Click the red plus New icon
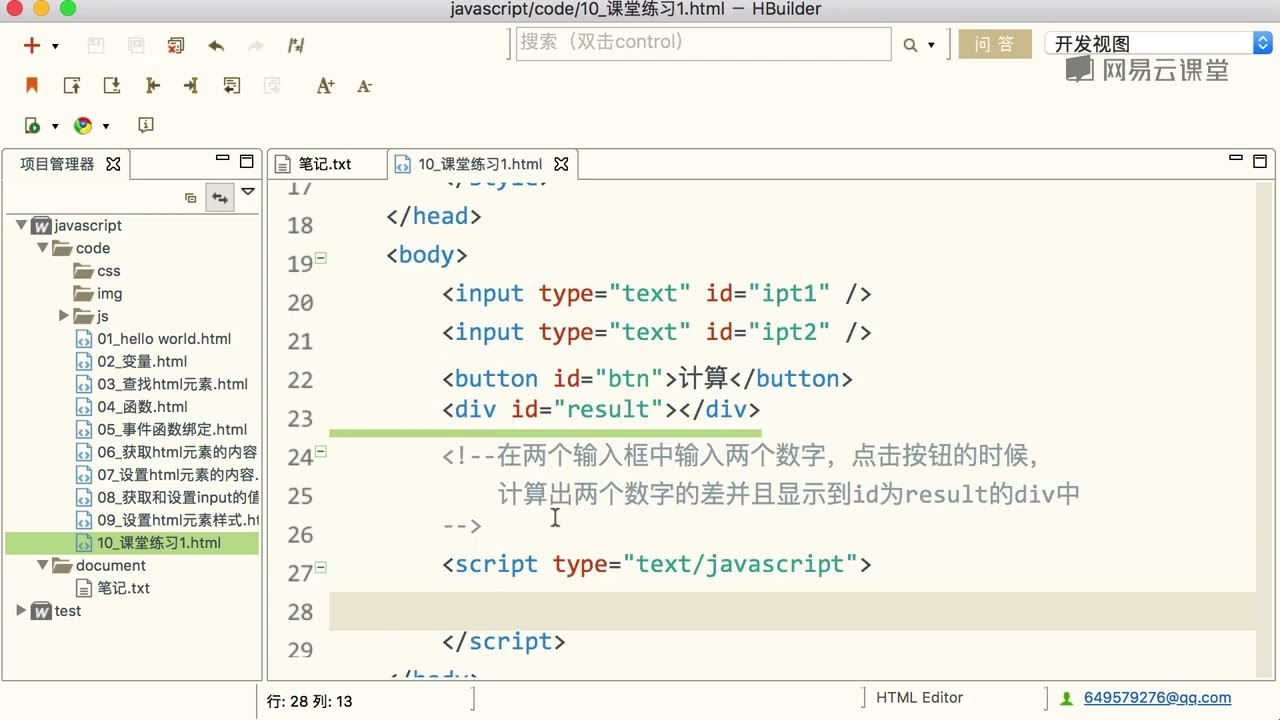 point(32,45)
